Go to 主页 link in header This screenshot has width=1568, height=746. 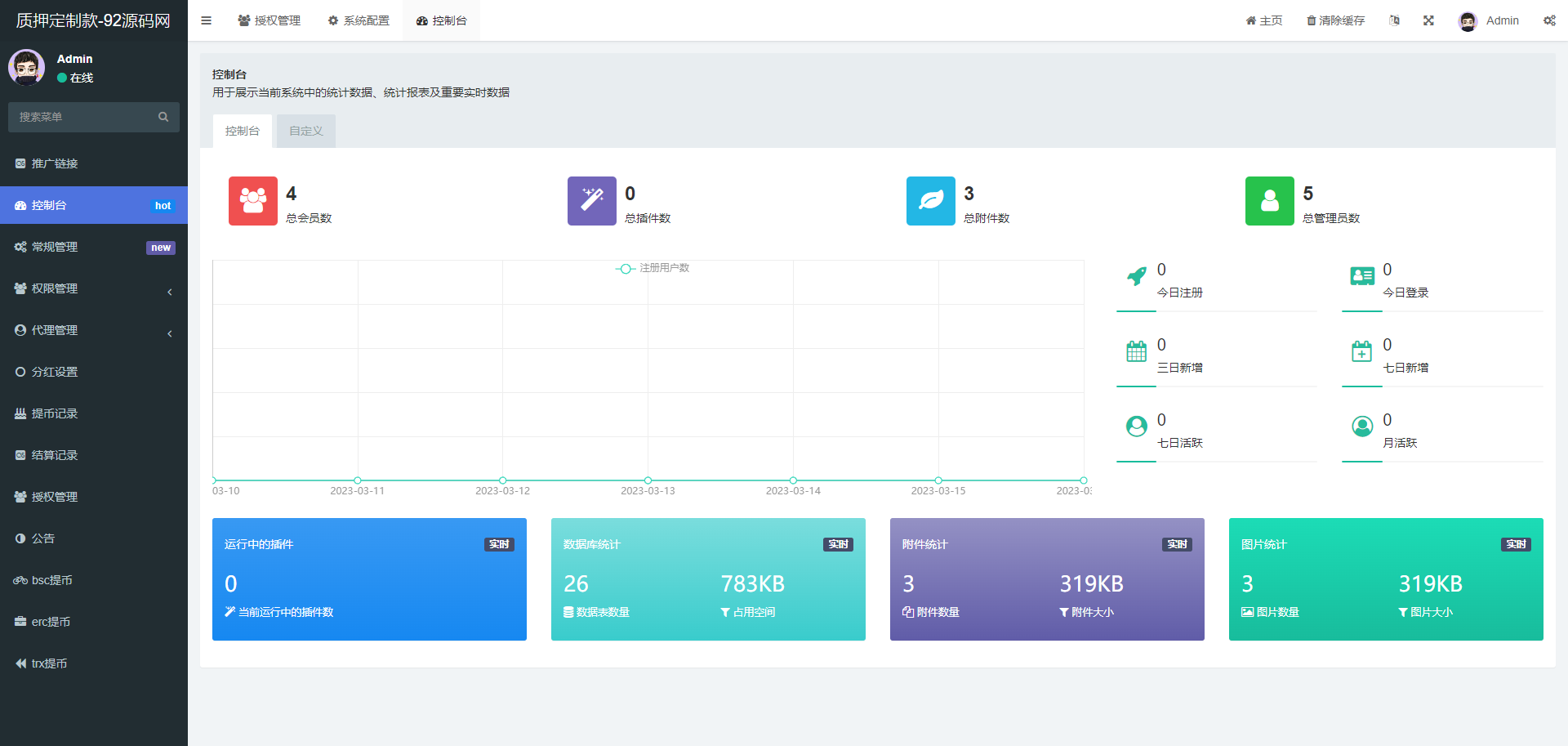[x=1263, y=20]
